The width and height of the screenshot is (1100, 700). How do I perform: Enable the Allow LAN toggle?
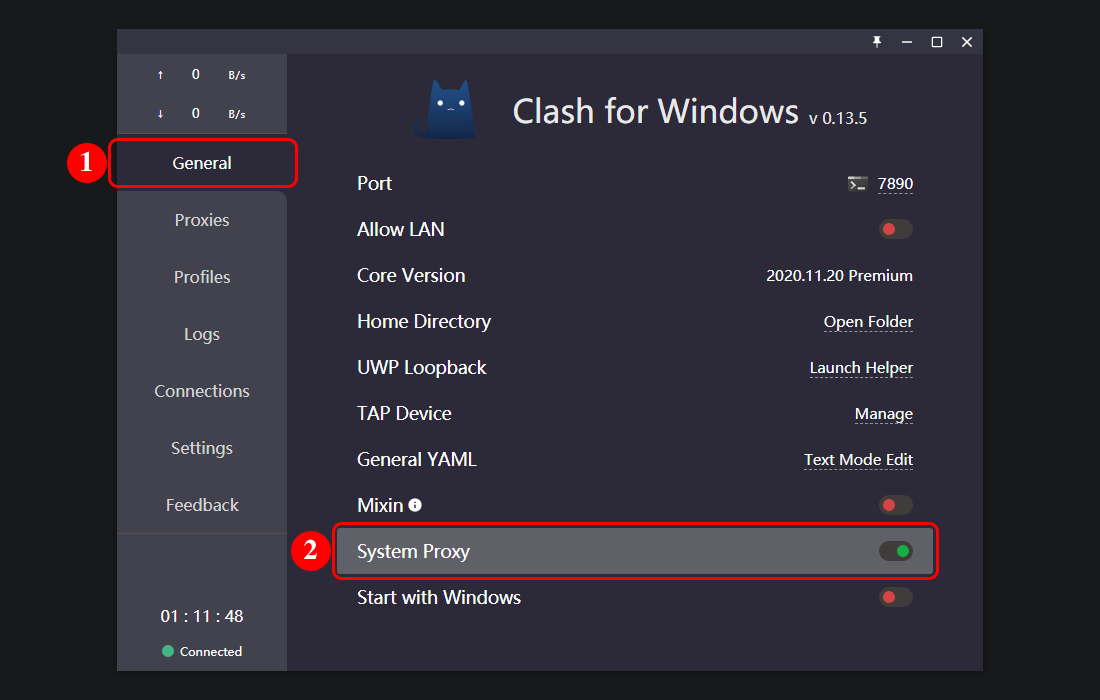[x=895, y=229]
